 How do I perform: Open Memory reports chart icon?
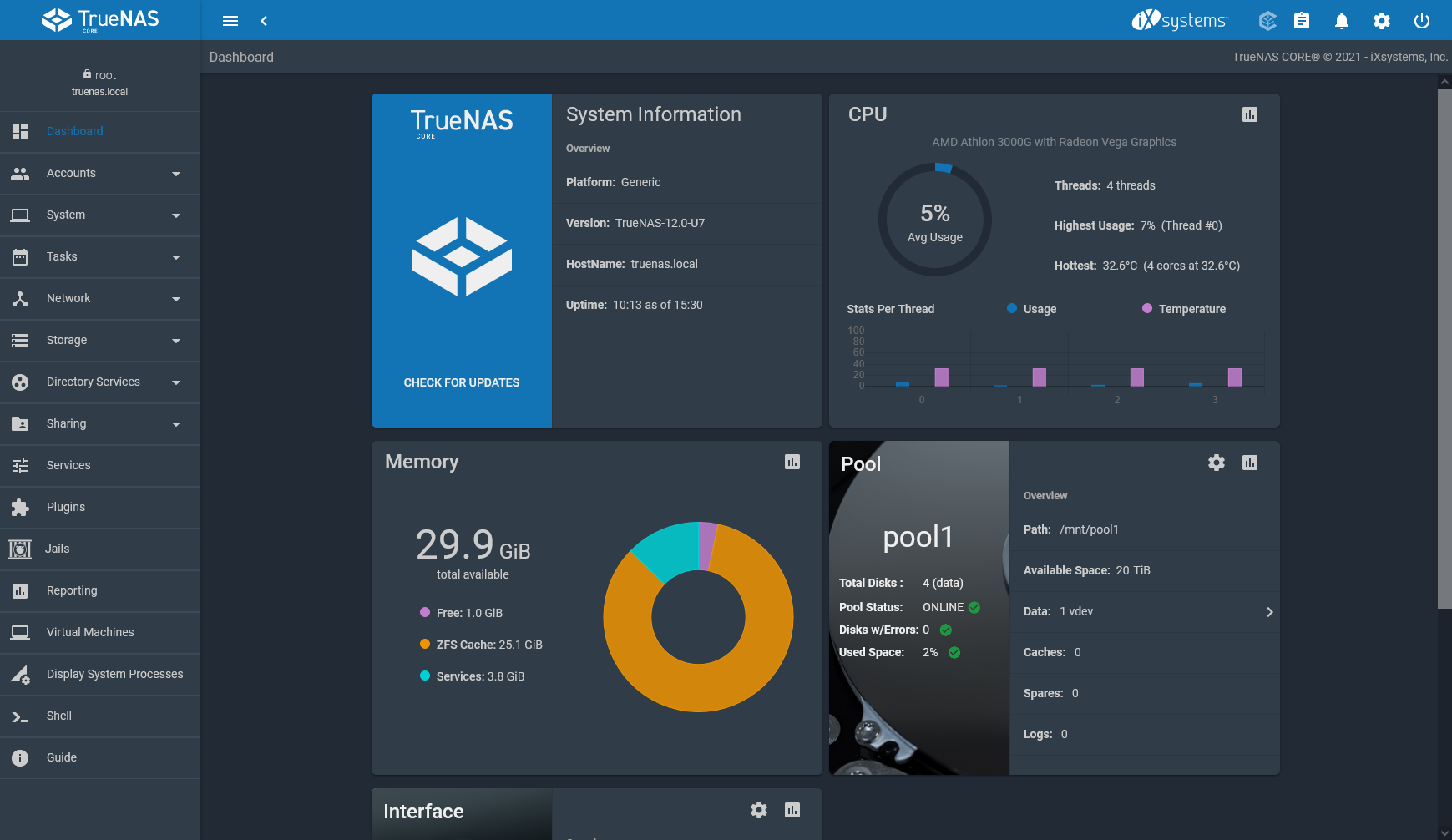click(792, 462)
